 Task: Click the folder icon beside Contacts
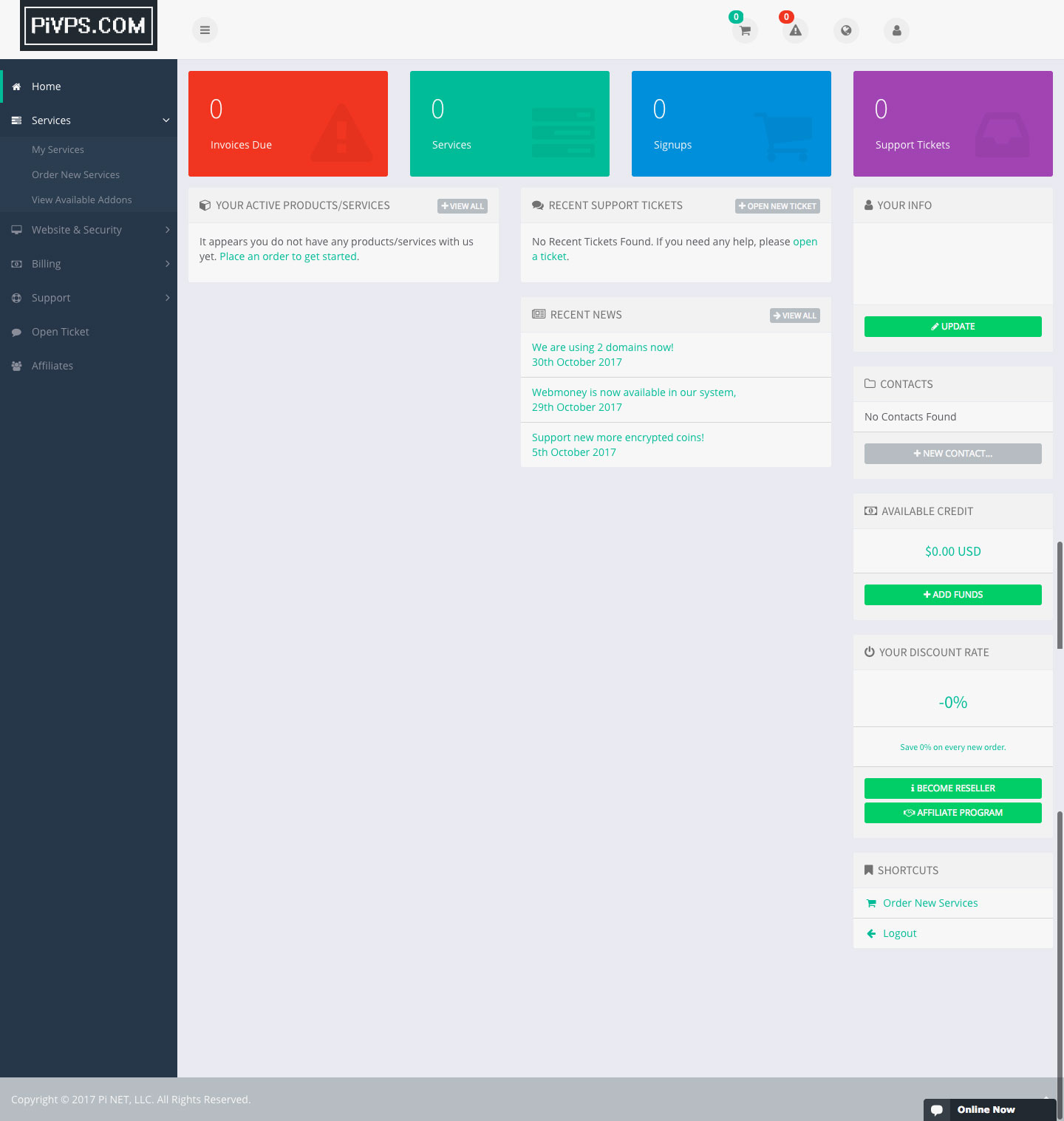coord(870,384)
